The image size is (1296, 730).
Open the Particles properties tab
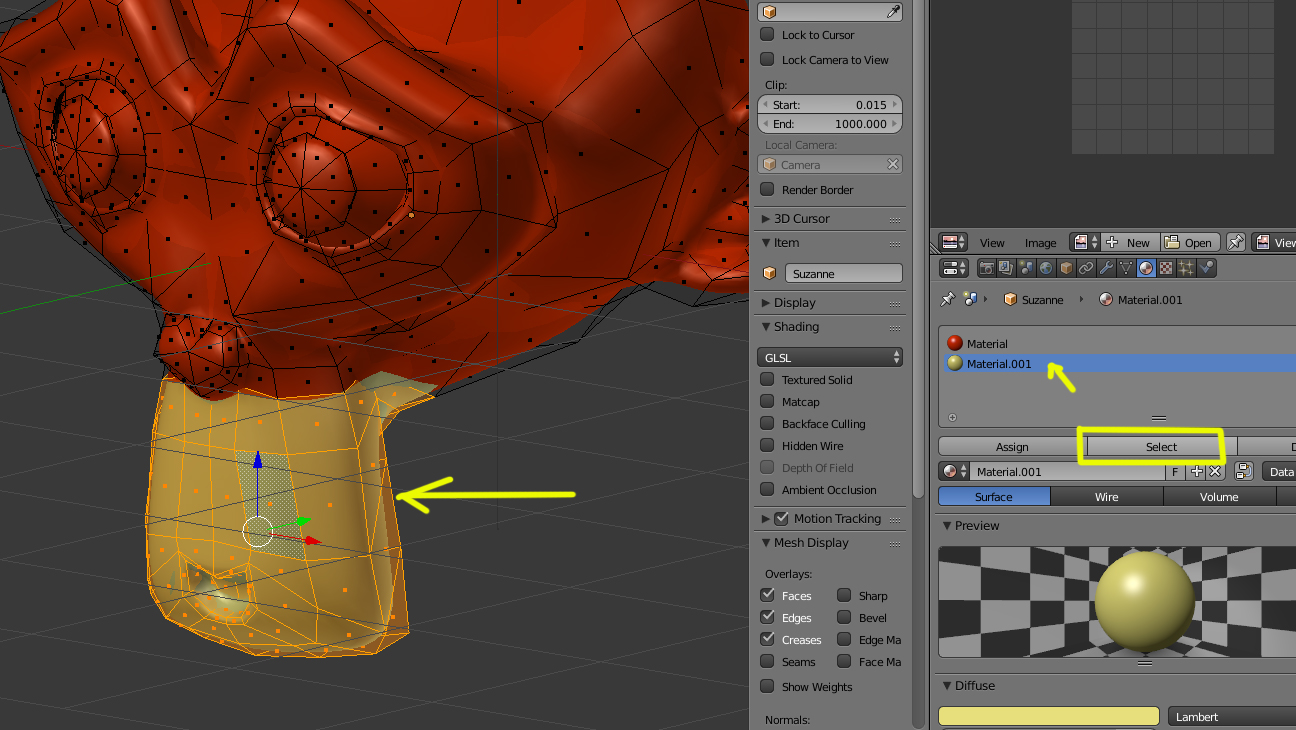point(1186,268)
